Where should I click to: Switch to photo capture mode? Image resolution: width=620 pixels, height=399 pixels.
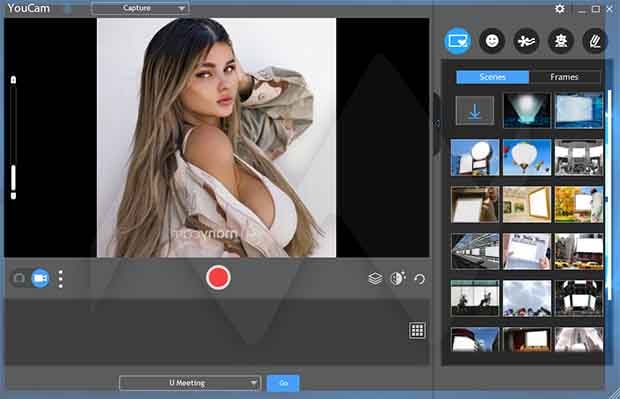tap(19, 278)
